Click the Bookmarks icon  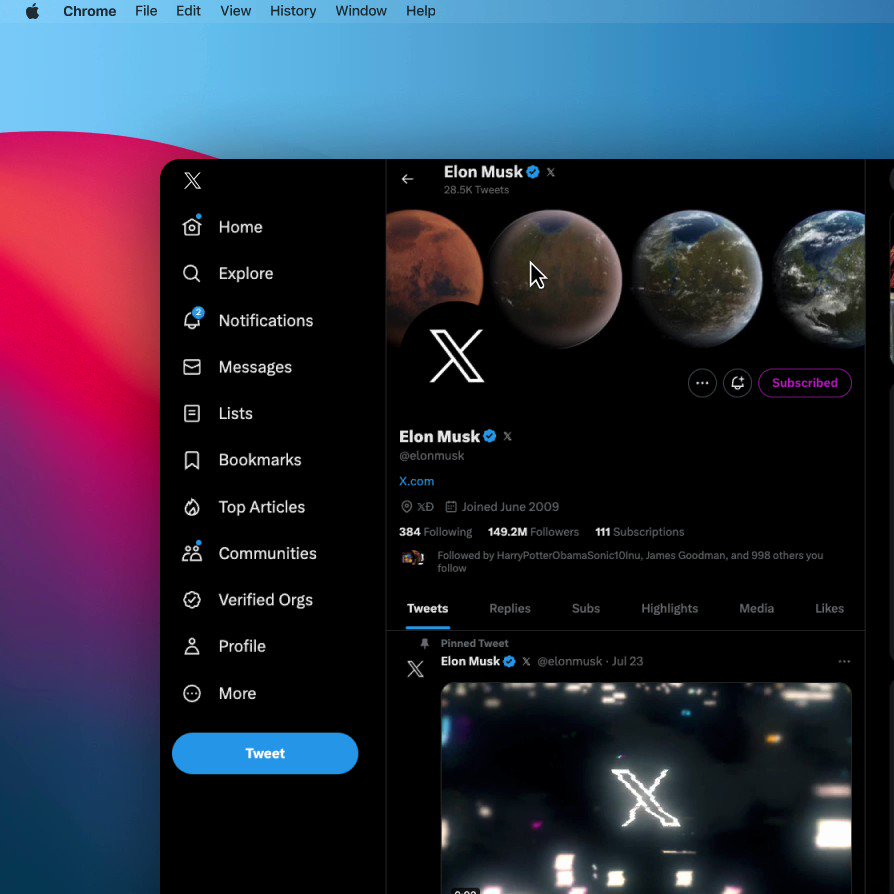tap(192, 460)
